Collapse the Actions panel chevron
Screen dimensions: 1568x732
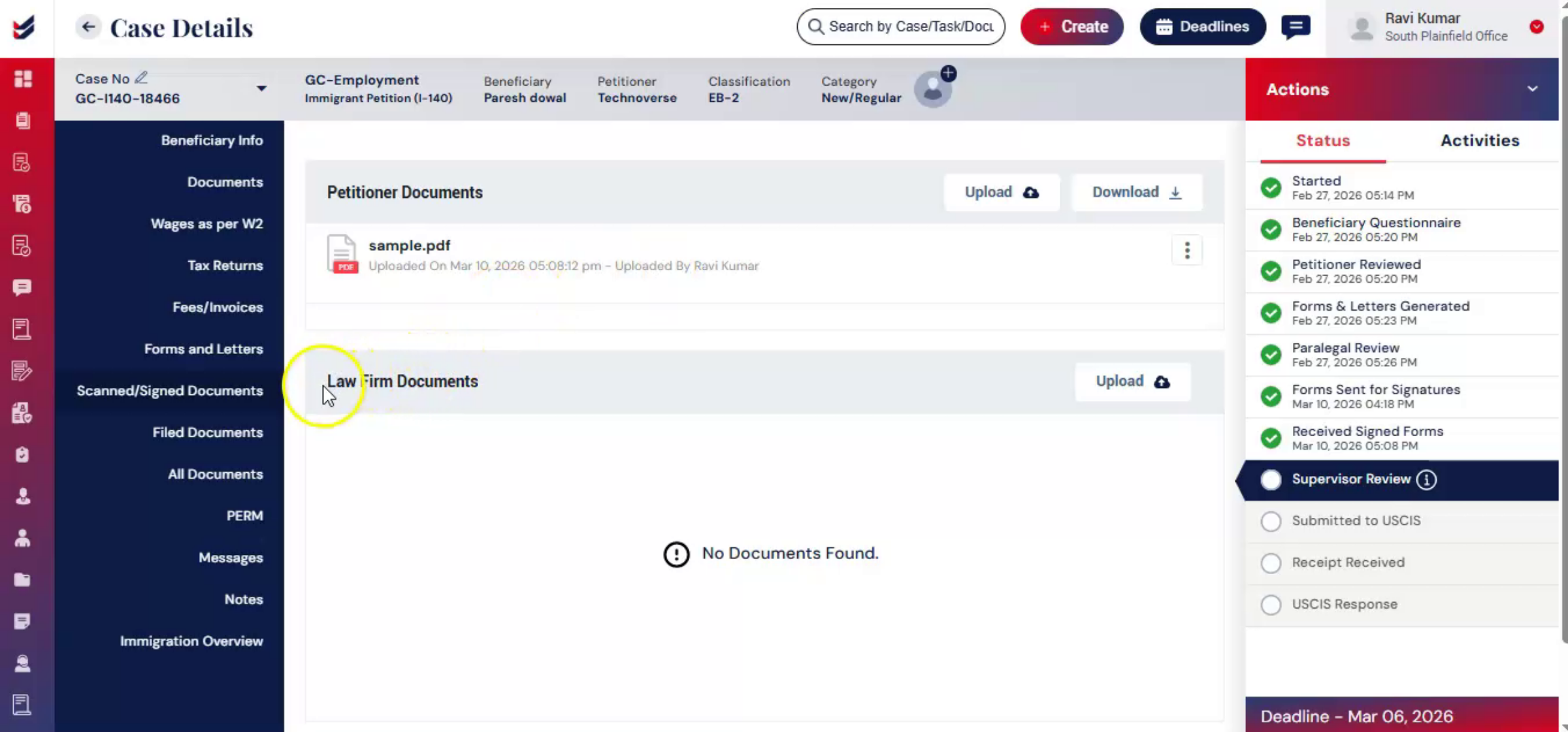pyautogui.click(x=1532, y=89)
